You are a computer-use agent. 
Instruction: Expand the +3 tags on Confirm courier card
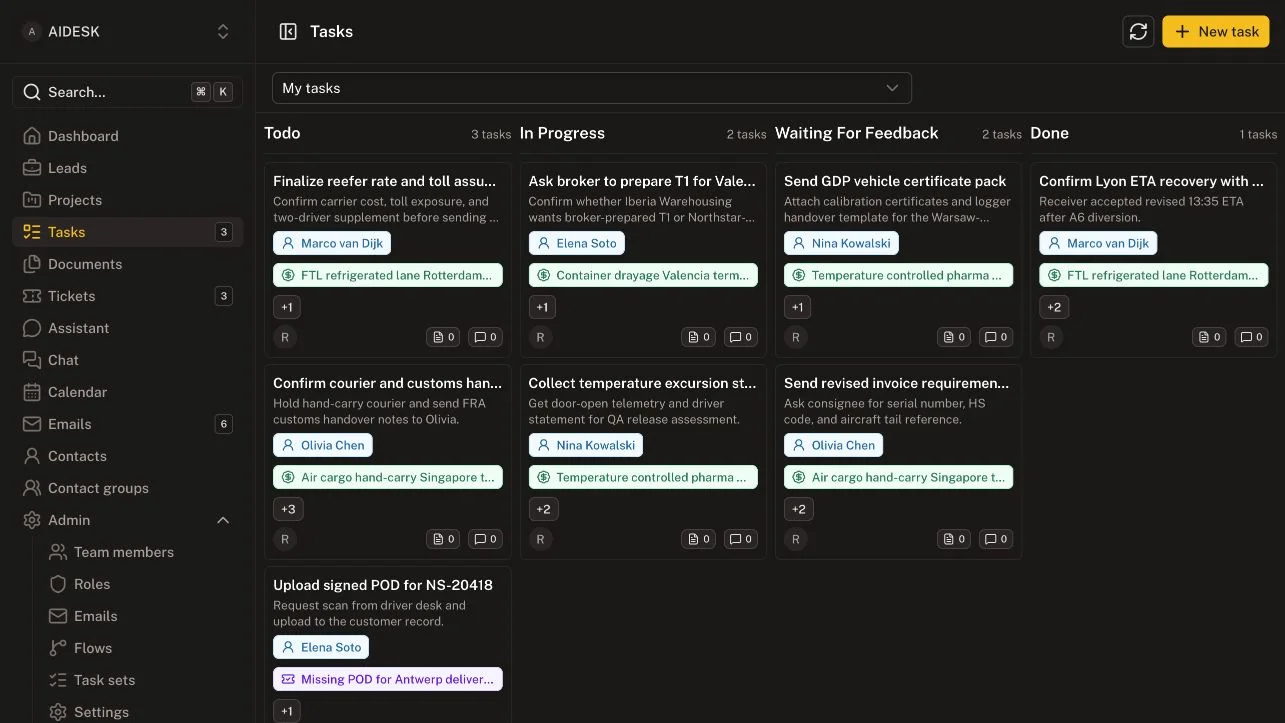288,509
